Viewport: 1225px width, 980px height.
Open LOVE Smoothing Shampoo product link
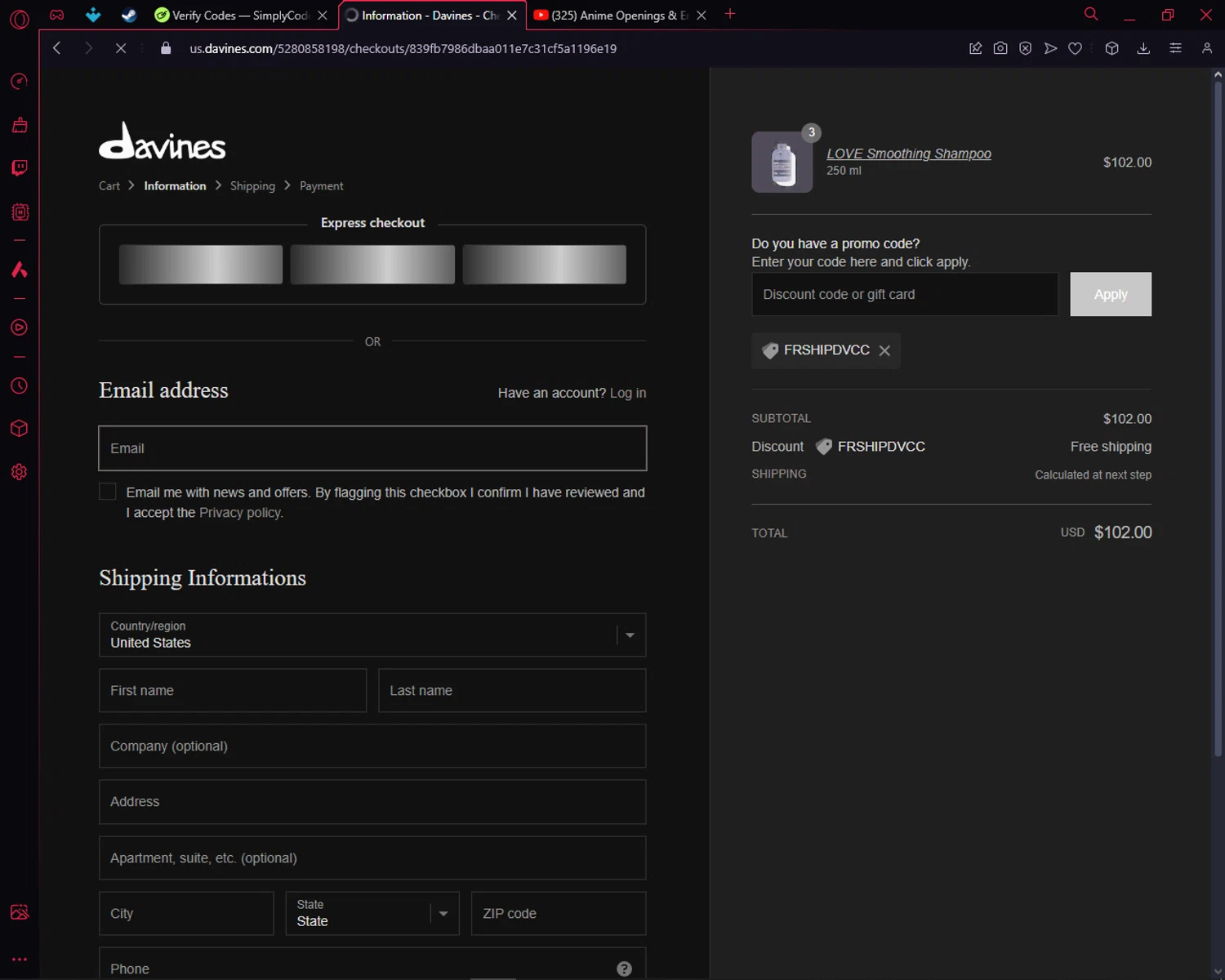[x=909, y=154]
